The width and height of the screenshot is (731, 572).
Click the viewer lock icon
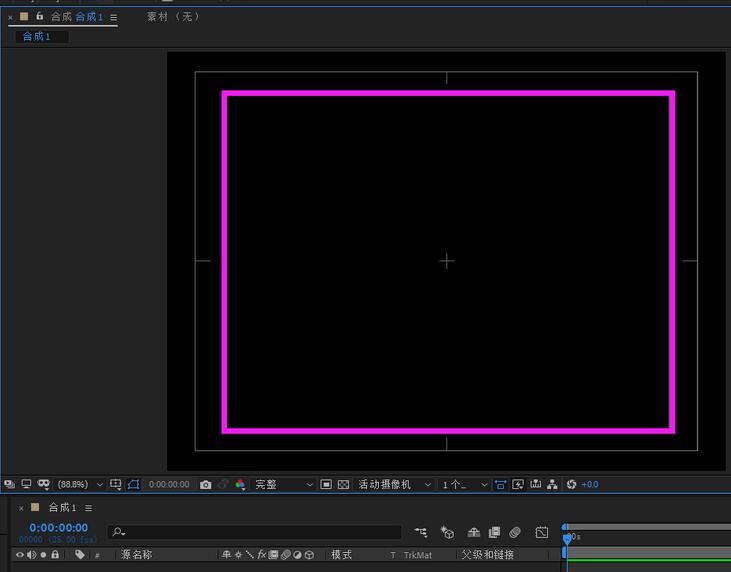[40, 17]
